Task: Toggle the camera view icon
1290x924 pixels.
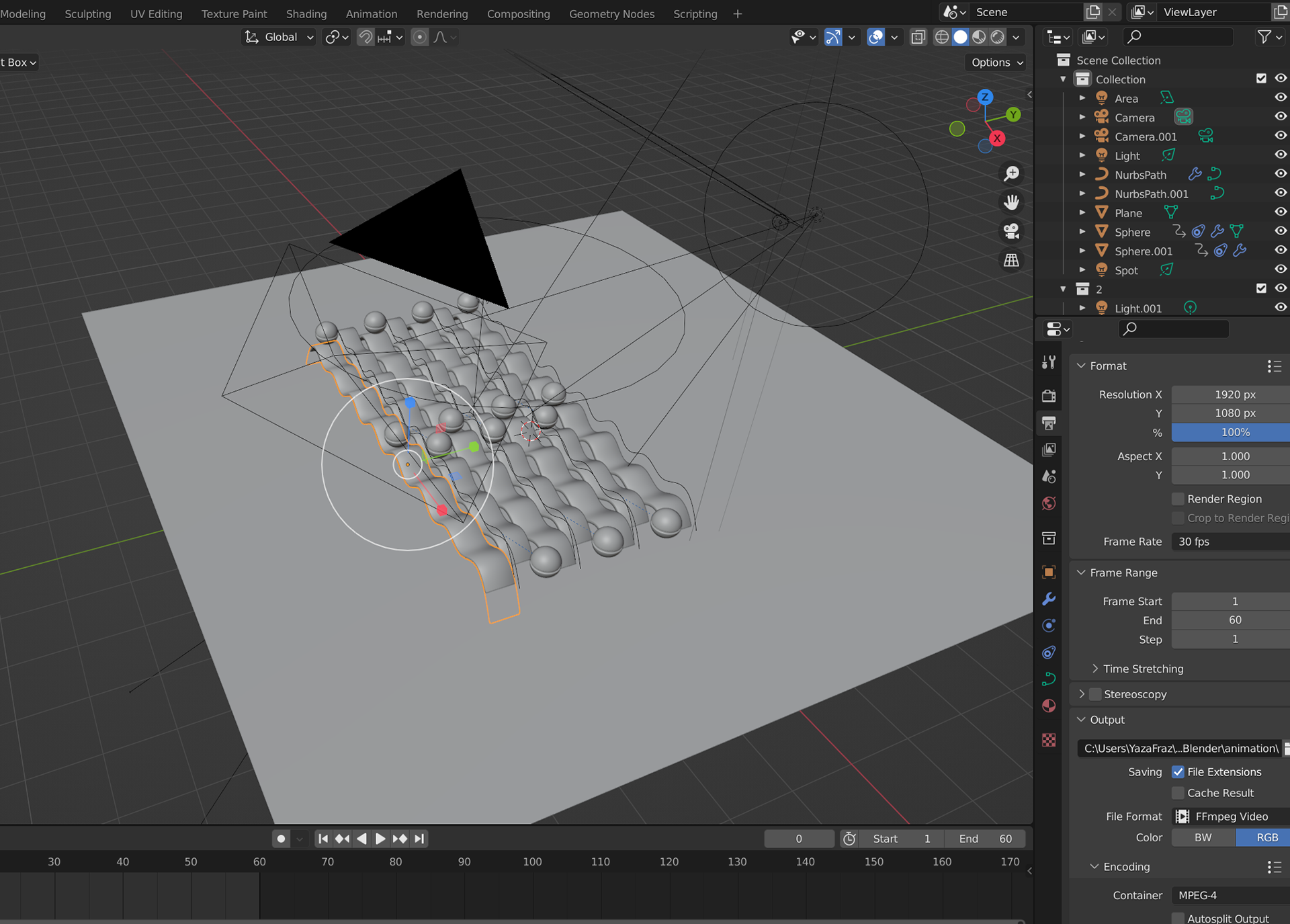Action: [x=1011, y=231]
